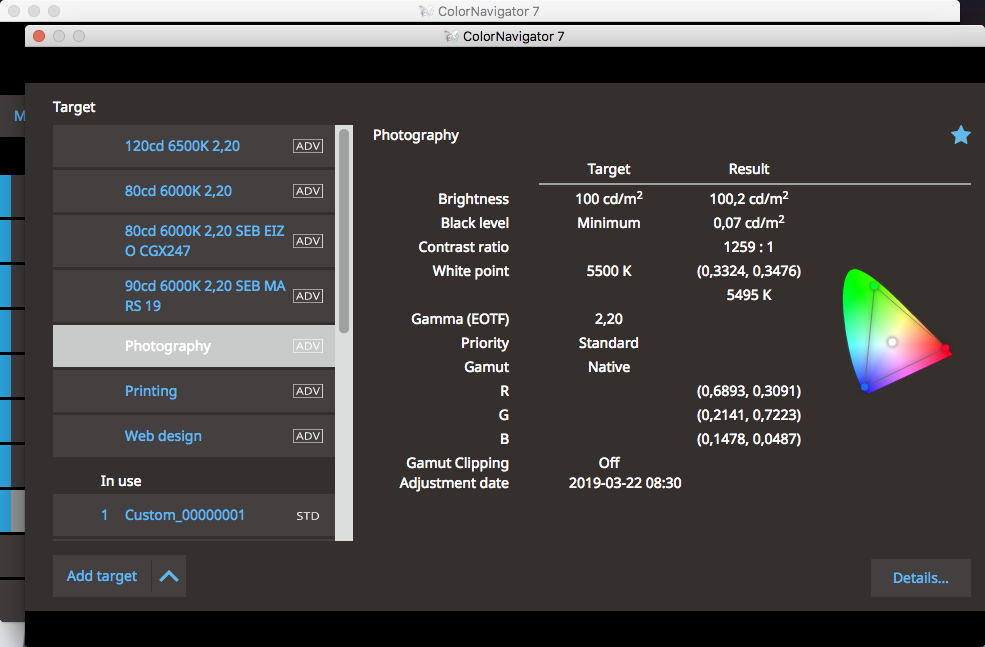The height and width of the screenshot is (647, 985).
Task: Click the ADV badge on 120cd 6500K row
Action: (x=308, y=146)
